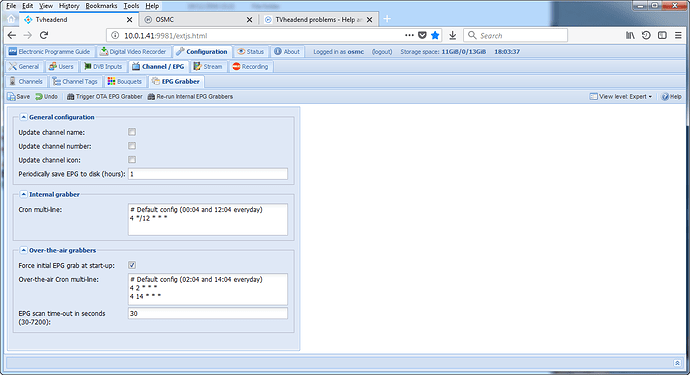Open the Bookmarks menu
The image size is (690, 375).
click(x=101, y=6)
